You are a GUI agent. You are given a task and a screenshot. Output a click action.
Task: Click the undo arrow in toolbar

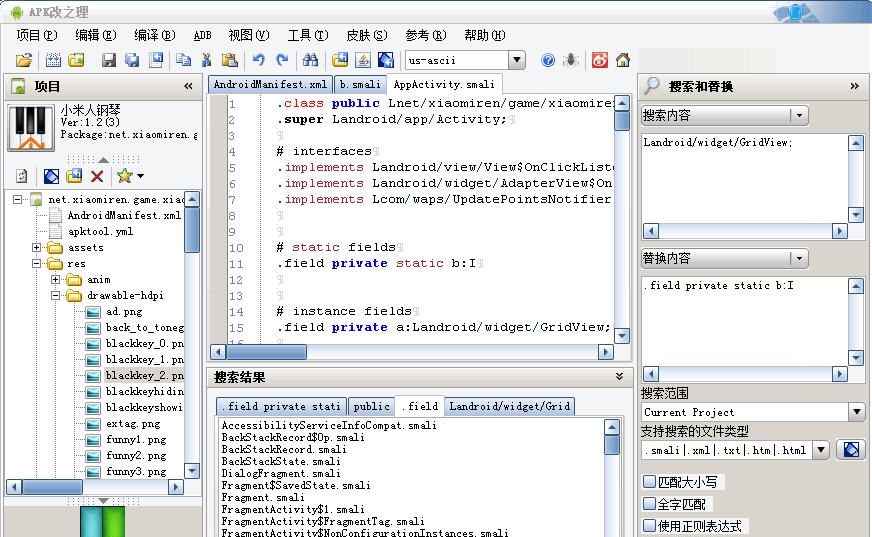click(x=259, y=60)
